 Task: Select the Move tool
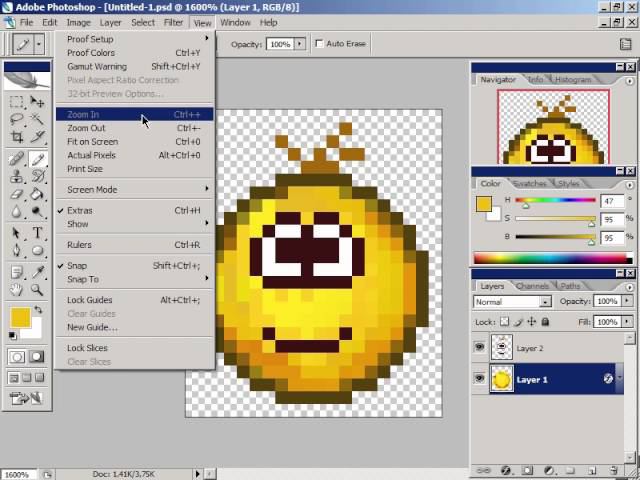click(37, 102)
